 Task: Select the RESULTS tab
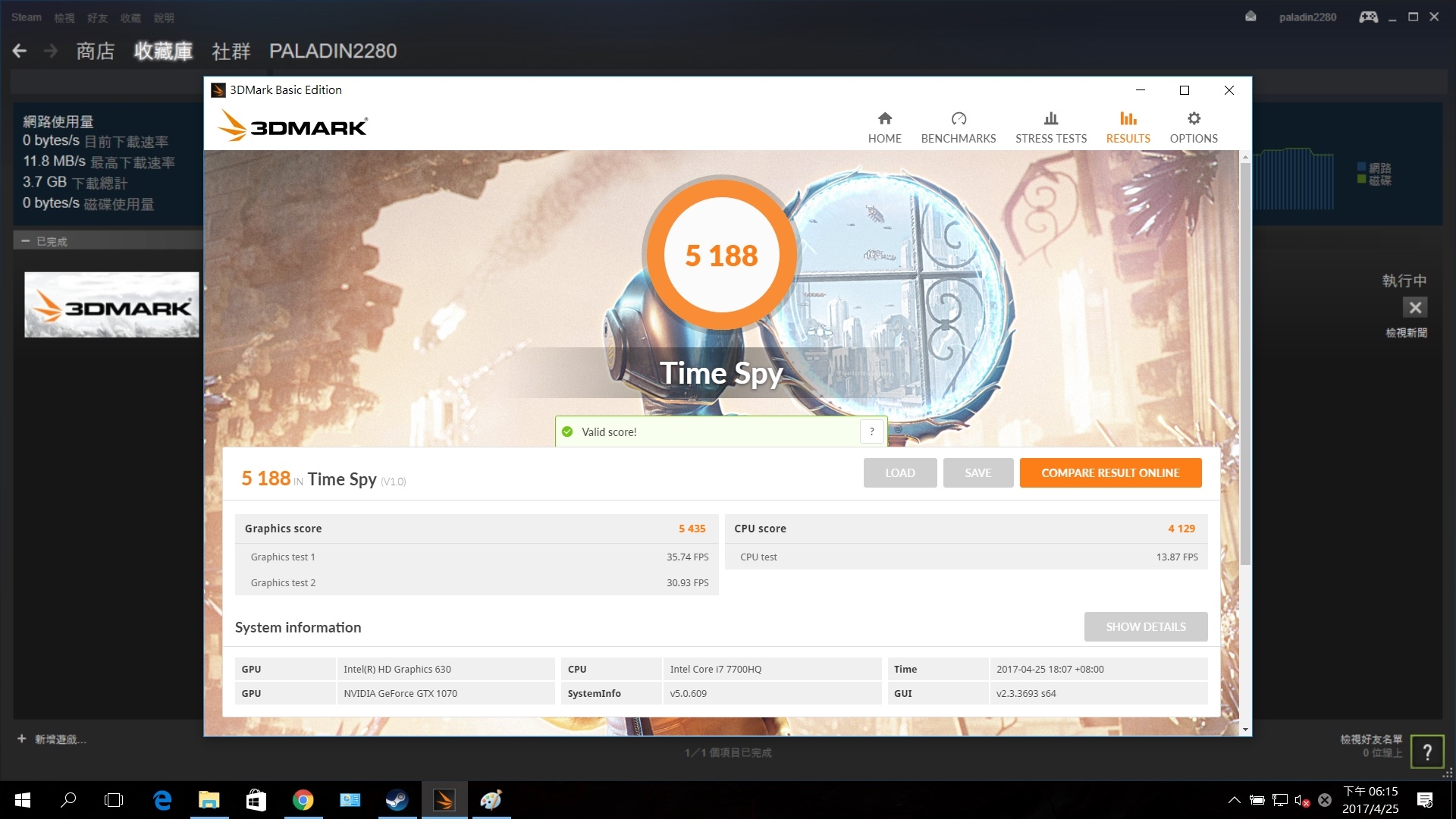[1128, 128]
